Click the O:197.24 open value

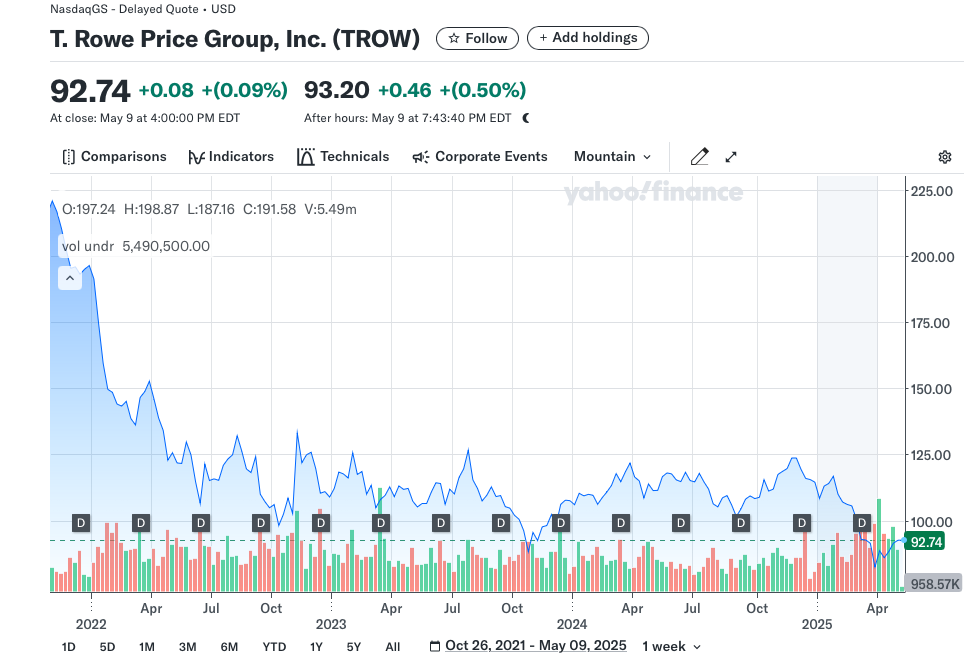click(x=89, y=209)
